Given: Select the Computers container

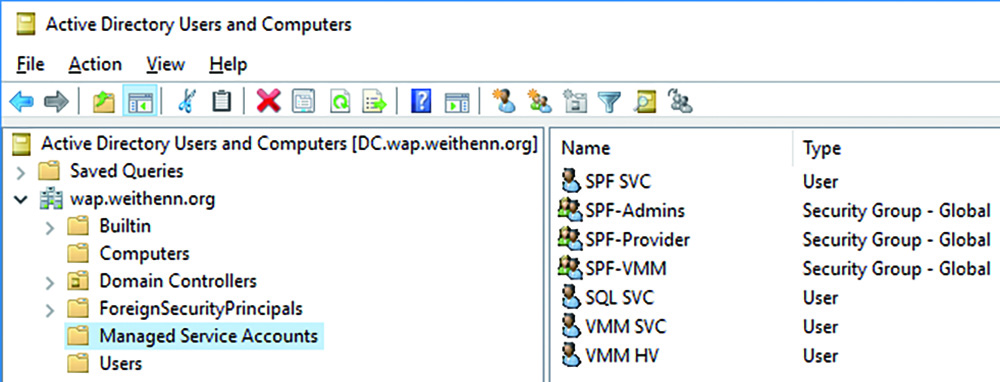Looking at the screenshot, I should tap(144, 254).
